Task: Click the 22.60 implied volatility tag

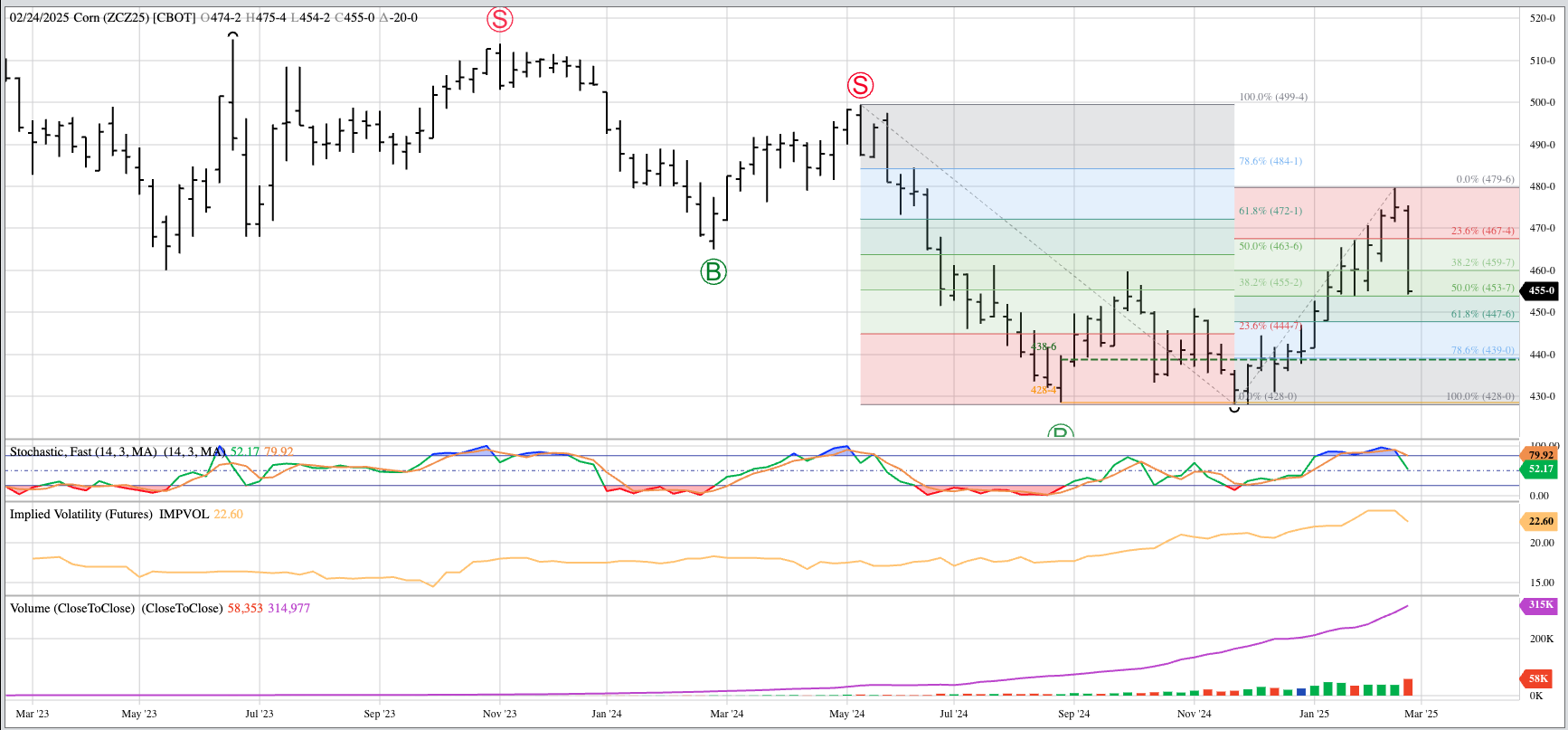Action: click(x=1540, y=521)
